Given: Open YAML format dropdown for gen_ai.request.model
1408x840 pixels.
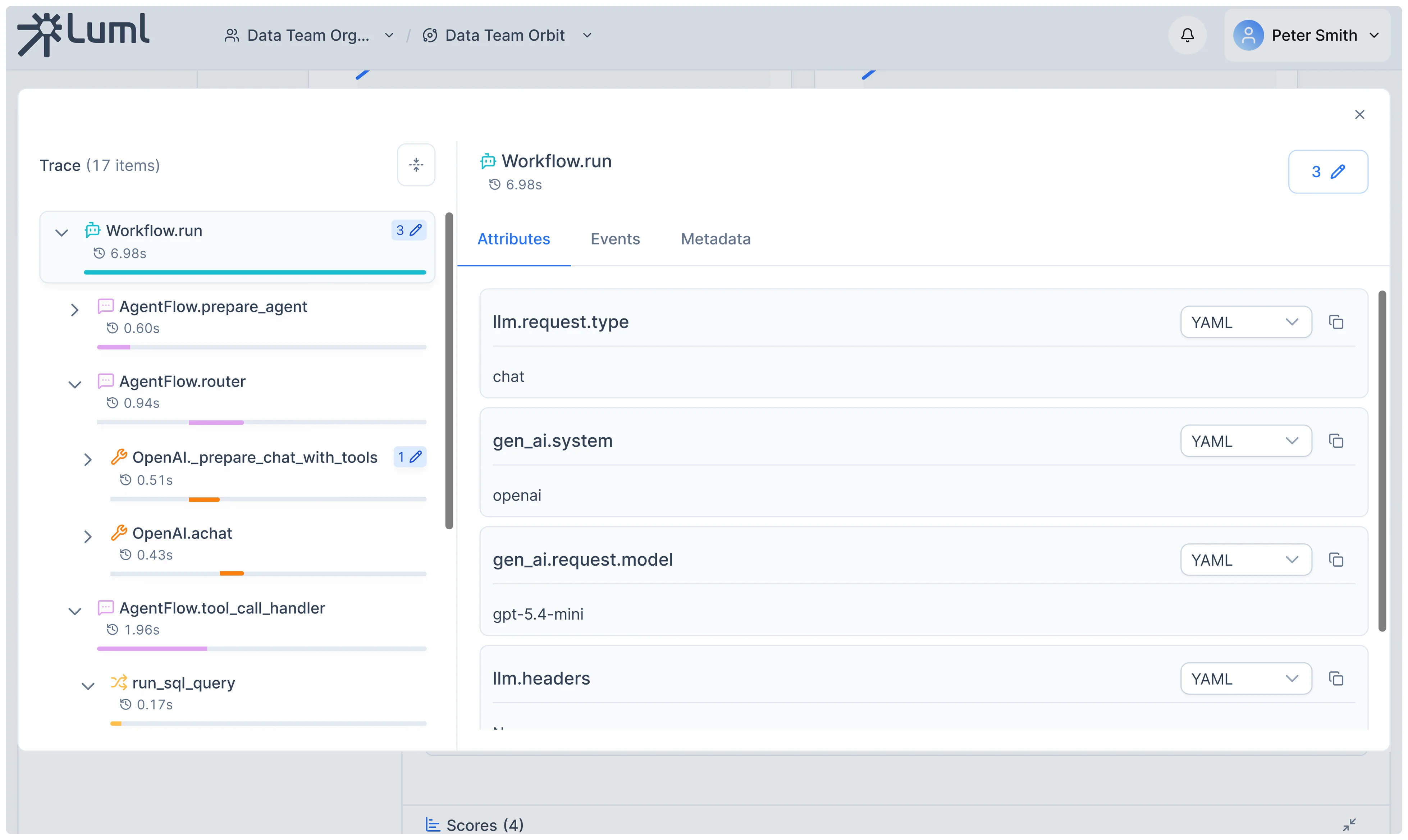Looking at the screenshot, I should [1245, 560].
